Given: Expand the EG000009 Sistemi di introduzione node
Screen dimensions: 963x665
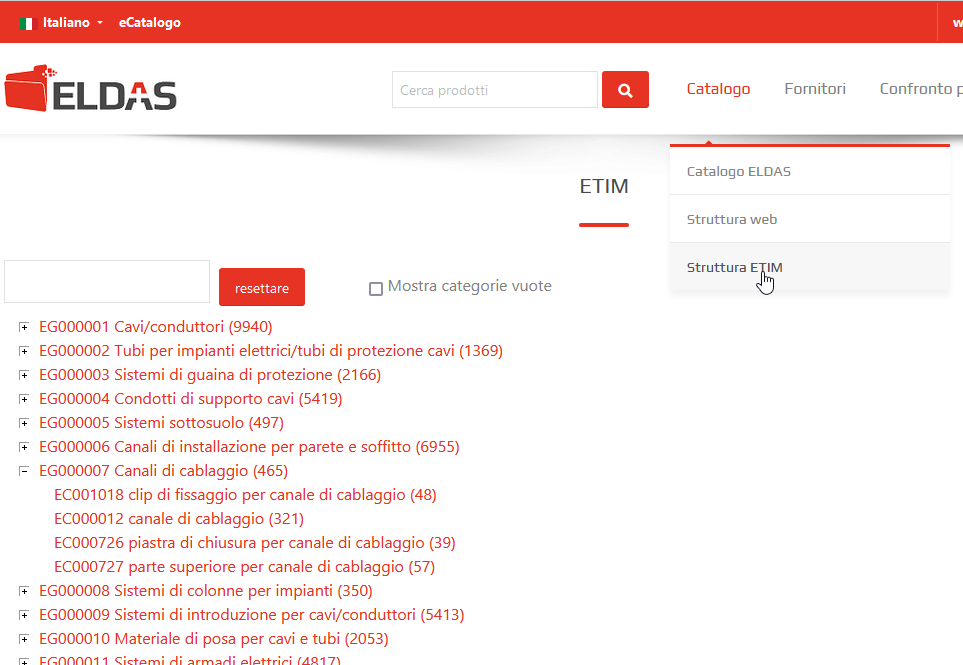Looking at the screenshot, I should 24,615.
